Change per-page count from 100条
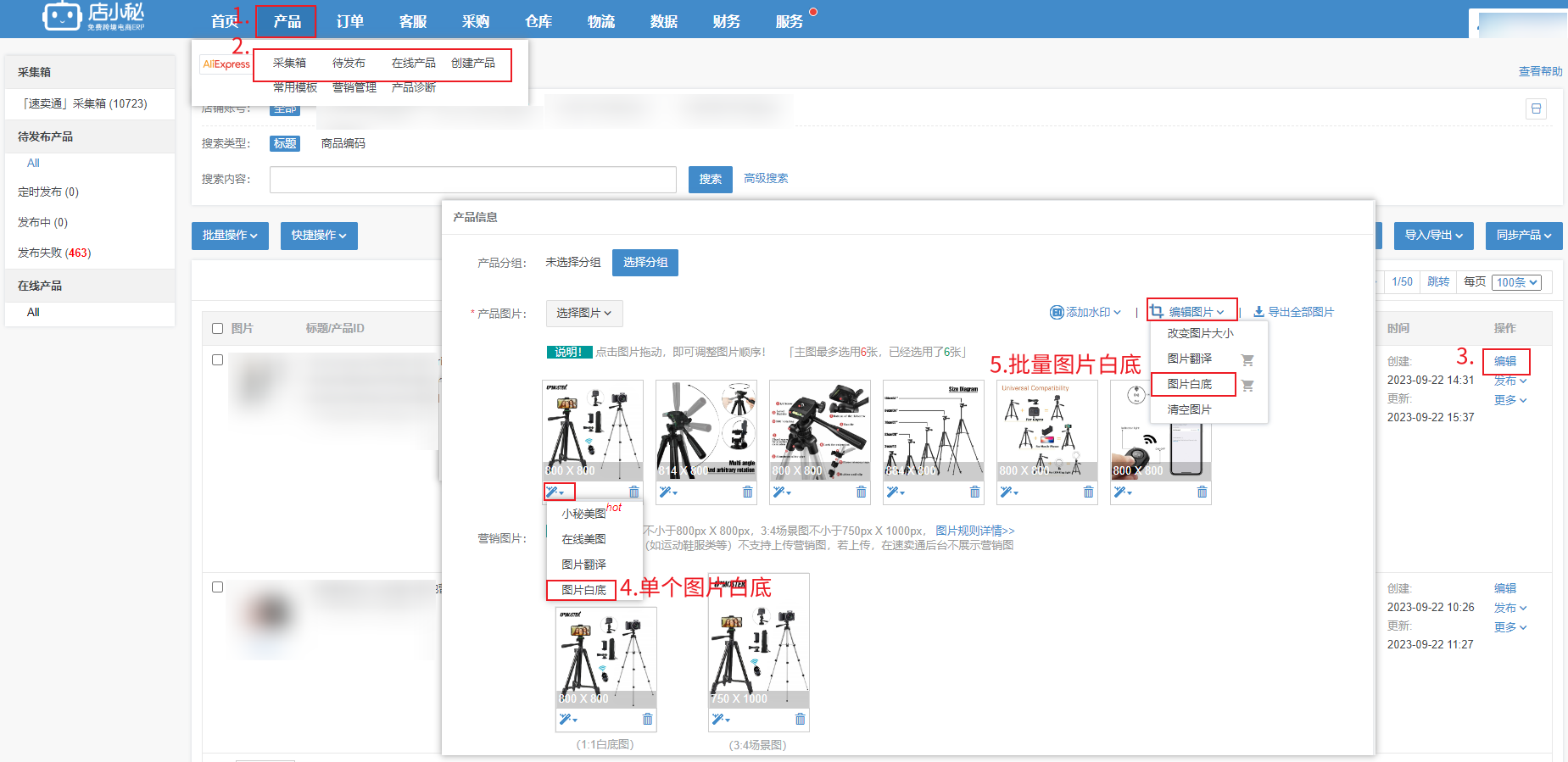Image resolution: width=1568 pixels, height=762 pixels. [x=1517, y=282]
